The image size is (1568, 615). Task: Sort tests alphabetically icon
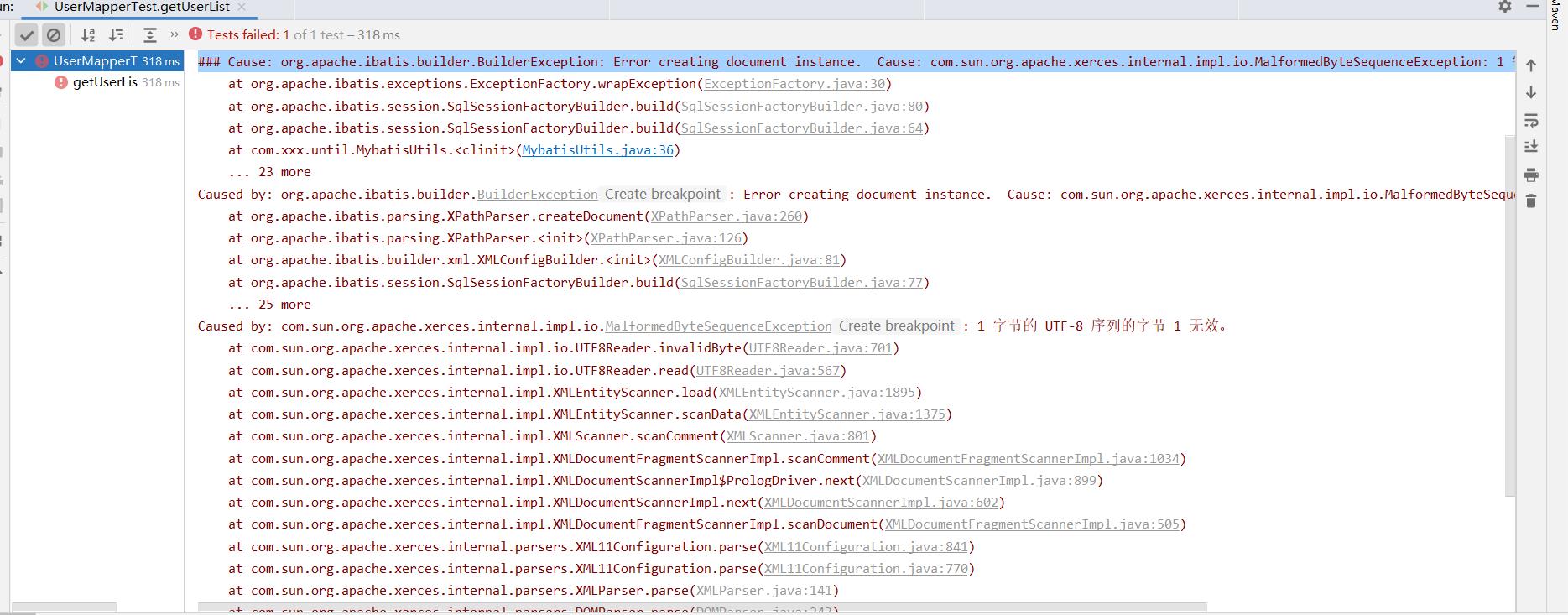click(88, 35)
